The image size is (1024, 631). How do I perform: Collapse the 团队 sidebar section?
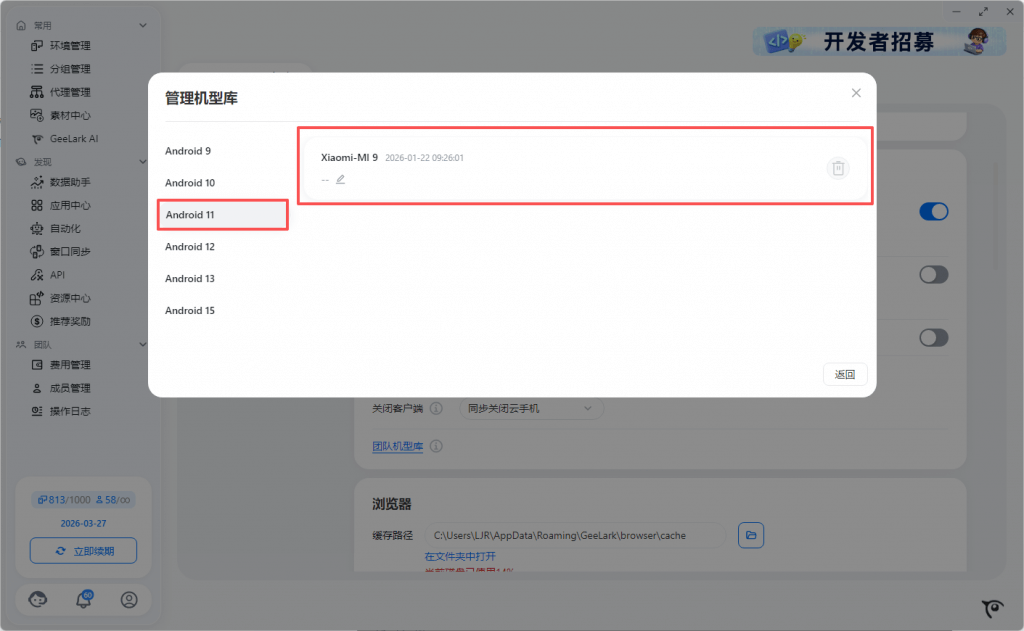tap(143, 344)
